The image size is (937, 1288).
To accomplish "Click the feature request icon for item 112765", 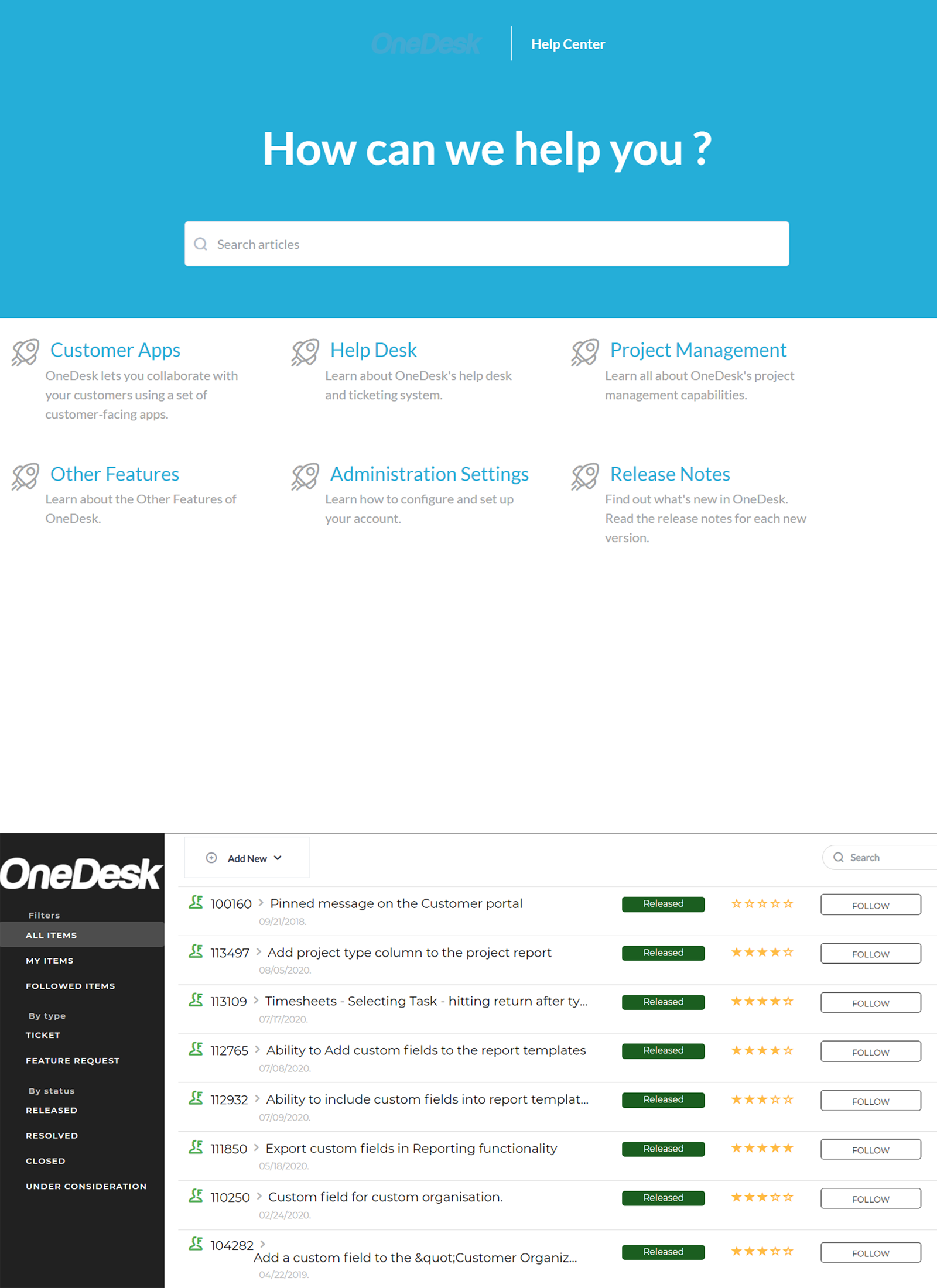I will click(x=196, y=1049).
